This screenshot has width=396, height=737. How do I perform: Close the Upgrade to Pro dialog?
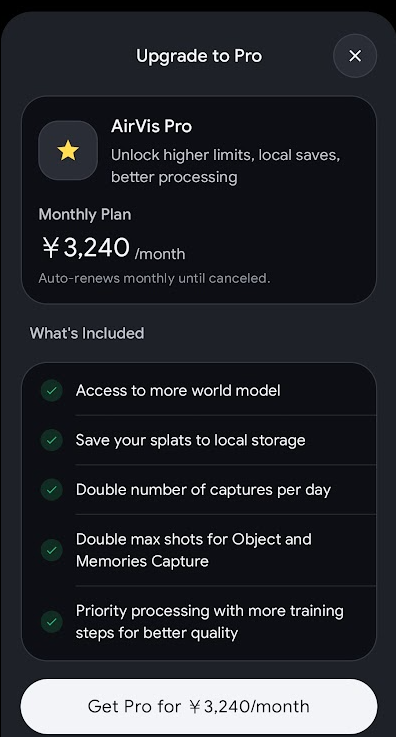(355, 56)
